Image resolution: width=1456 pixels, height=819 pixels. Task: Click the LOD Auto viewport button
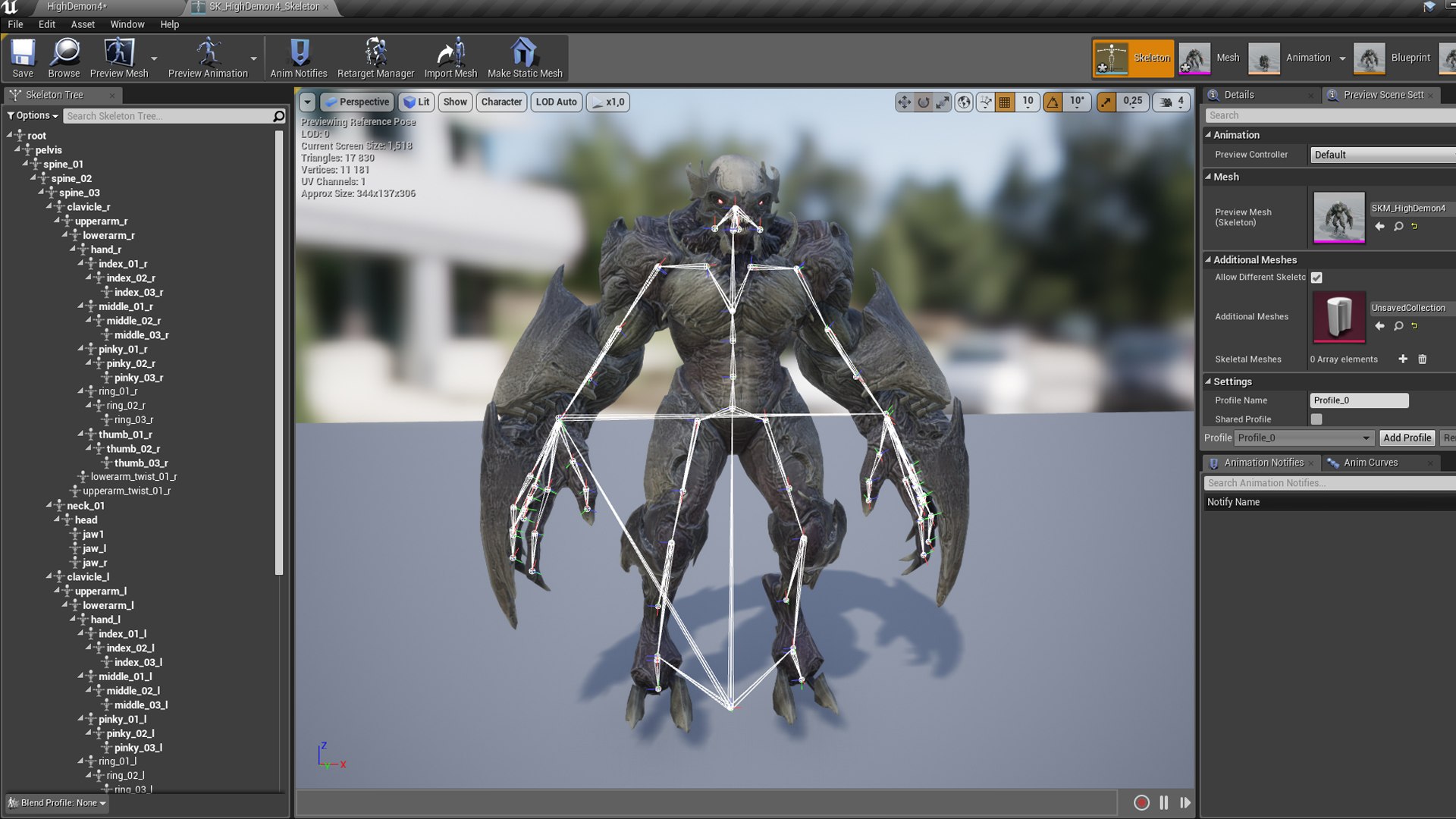[x=557, y=102]
